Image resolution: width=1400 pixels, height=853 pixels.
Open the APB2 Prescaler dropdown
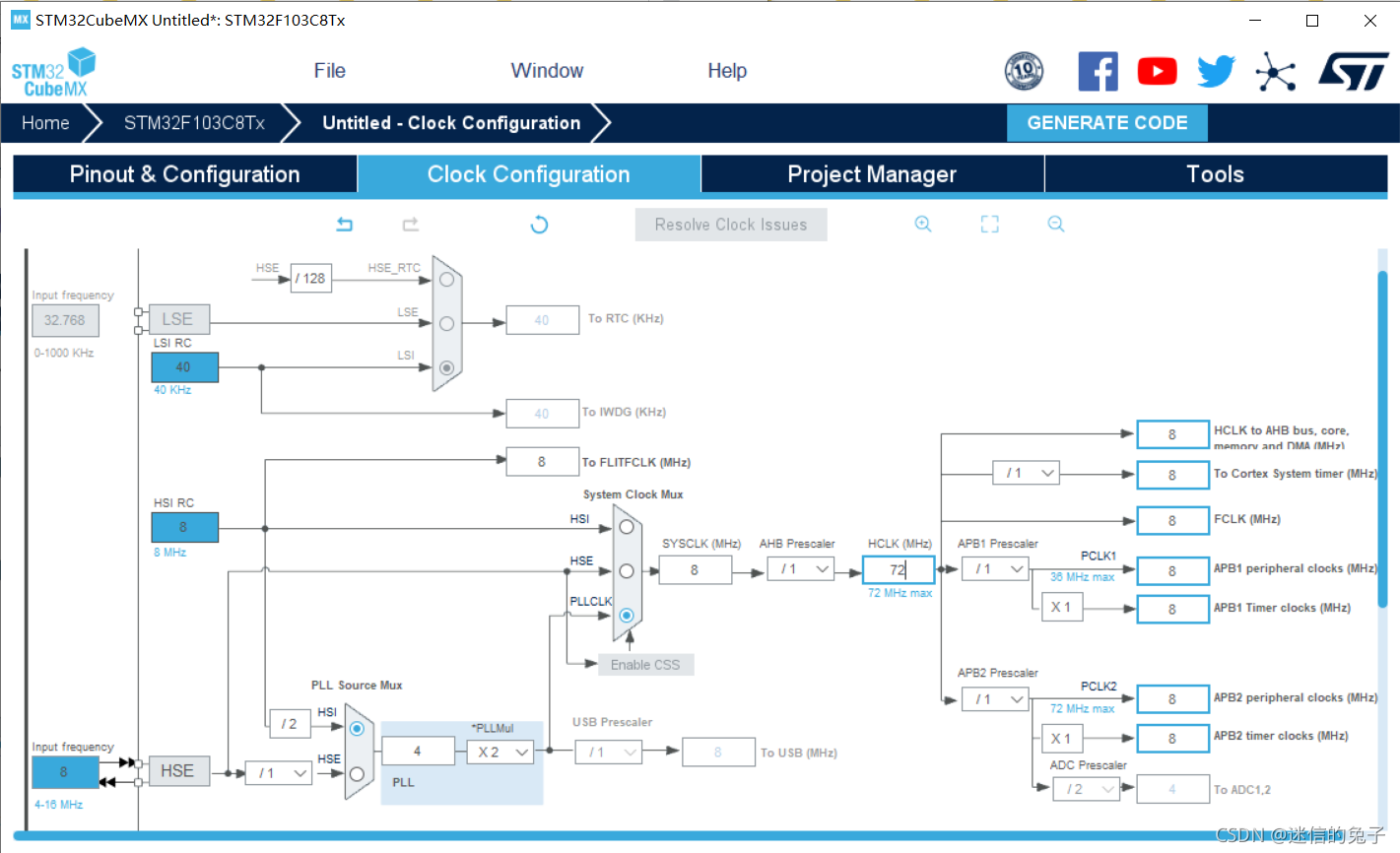click(x=995, y=698)
